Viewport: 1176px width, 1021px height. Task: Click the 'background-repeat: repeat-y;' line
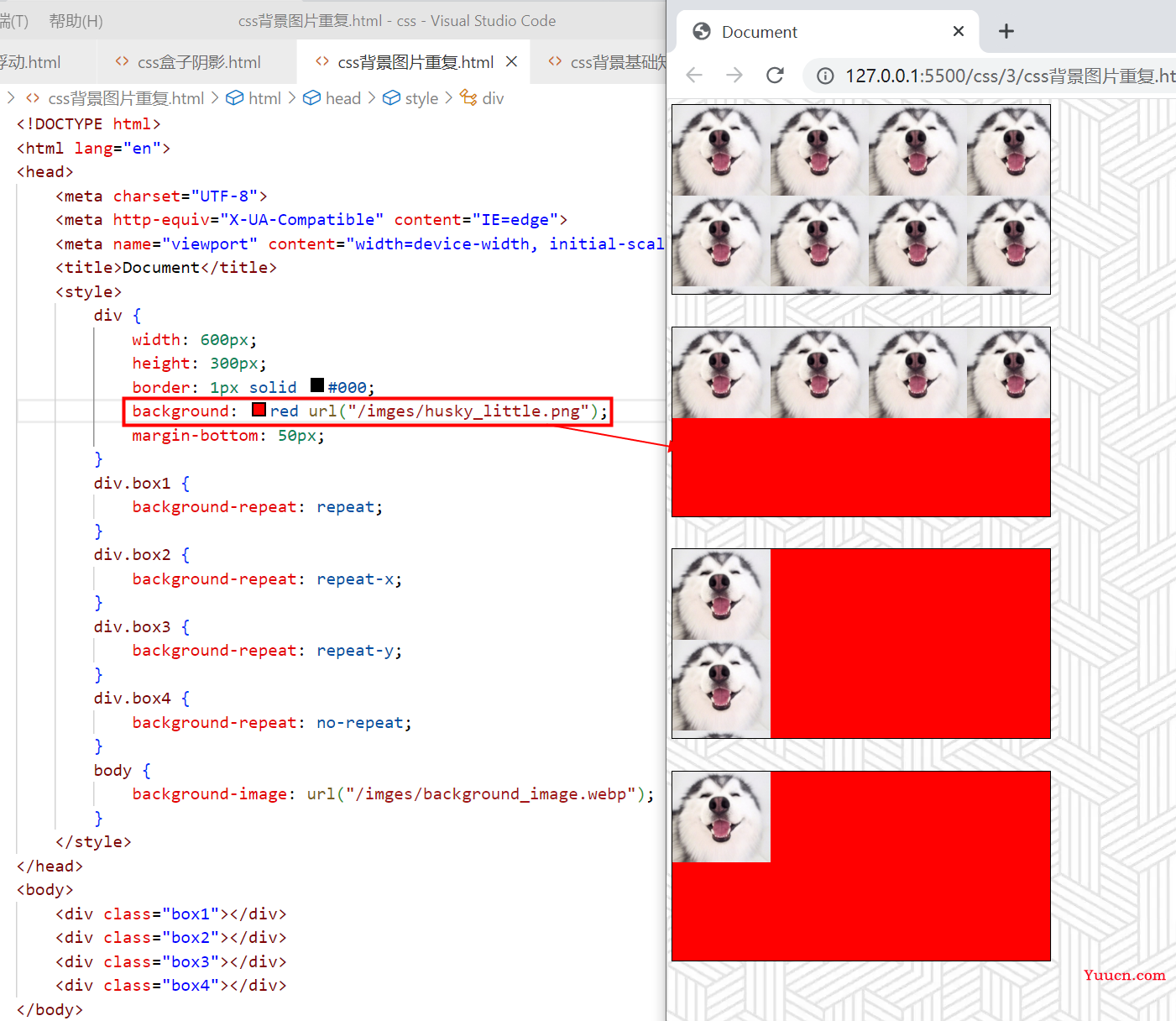click(267, 651)
